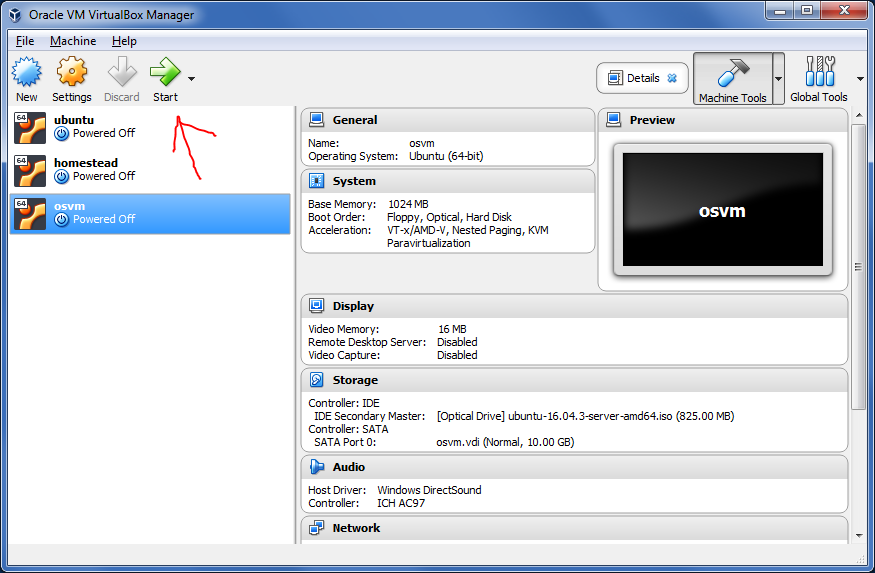Image resolution: width=875 pixels, height=573 pixels.
Task: Click Windows DirectSound host driver text
Action: tap(429, 490)
